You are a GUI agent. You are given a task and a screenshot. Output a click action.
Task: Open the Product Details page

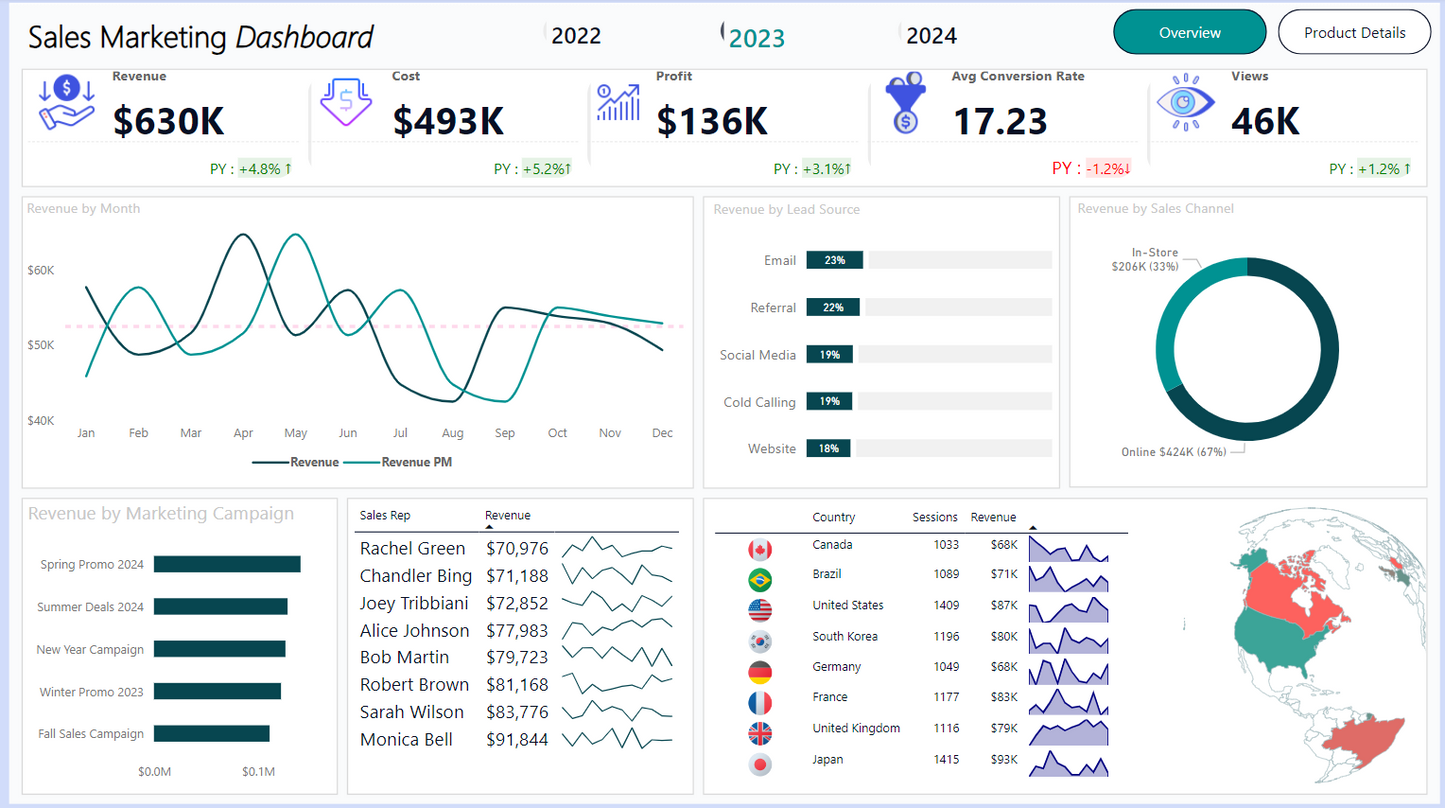click(x=1354, y=32)
